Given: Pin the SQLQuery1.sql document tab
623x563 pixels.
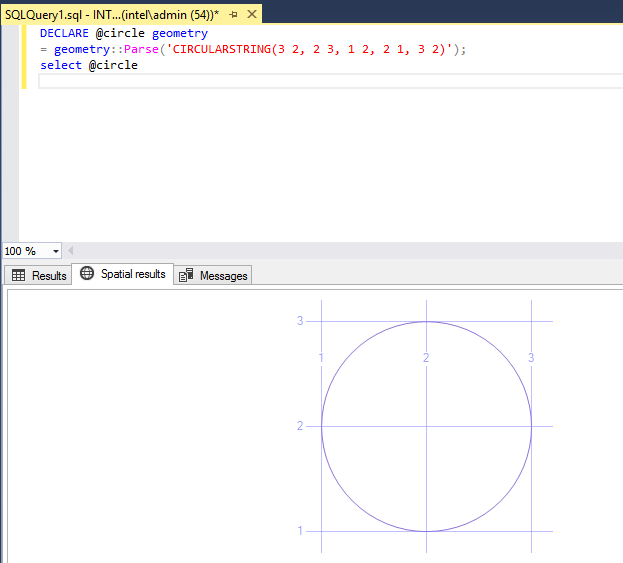Looking at the screenshot, I should pos(233,15).
